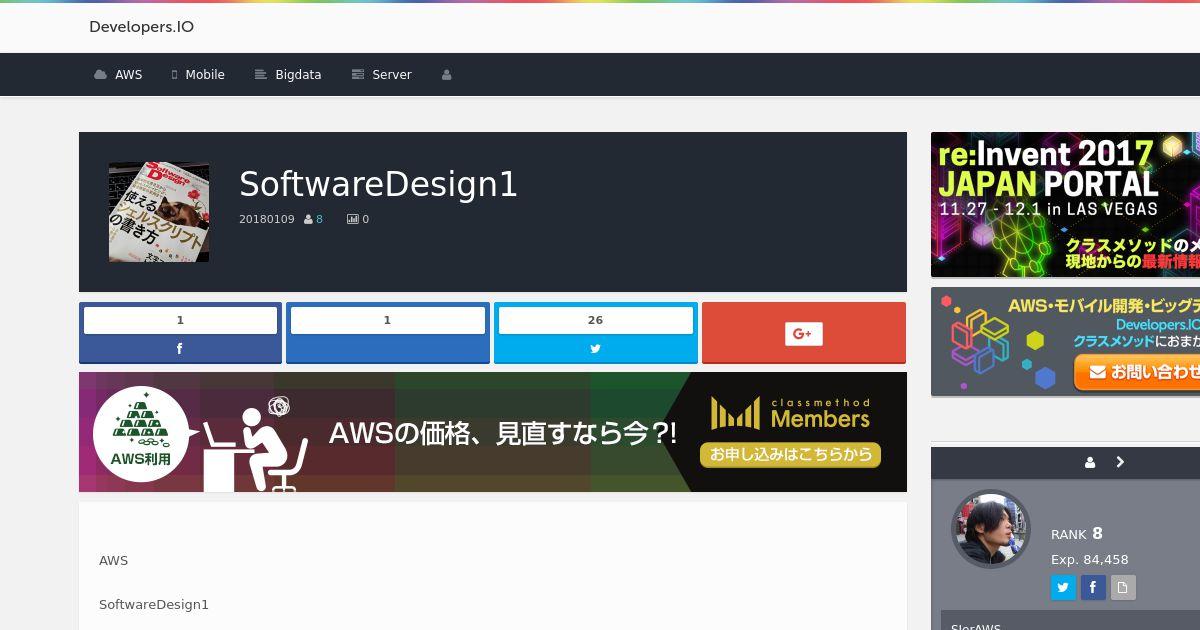Open the Developers.IO home link
Viewport: 1200px width, 630px height.
[x=141, y=27]
